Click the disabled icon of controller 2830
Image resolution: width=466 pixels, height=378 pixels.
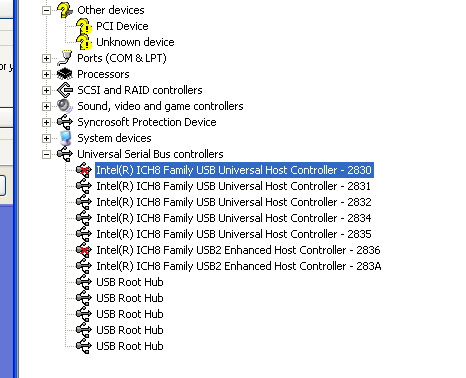(x=84, y=170)
